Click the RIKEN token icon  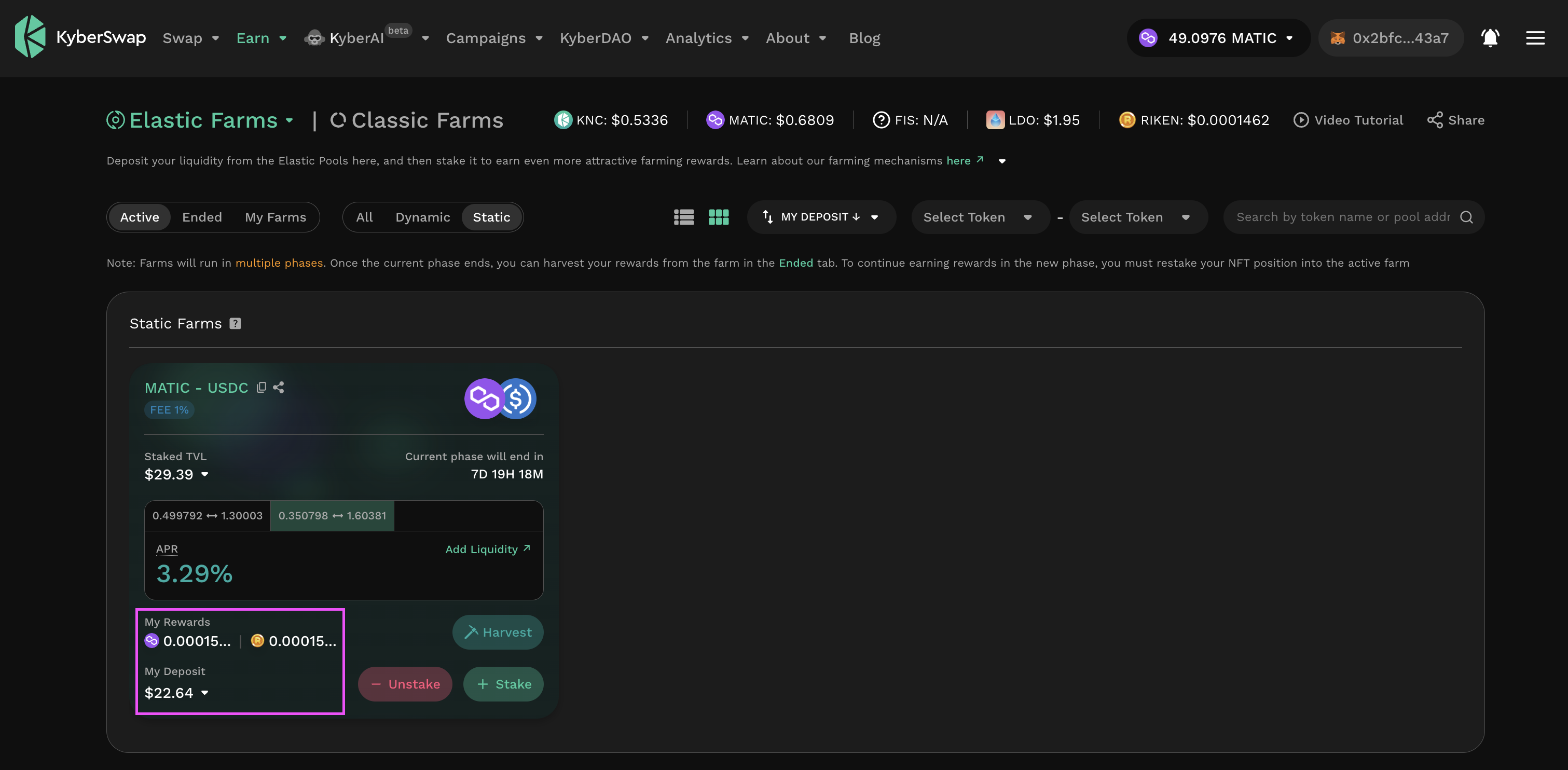(x=1126, y=120)
